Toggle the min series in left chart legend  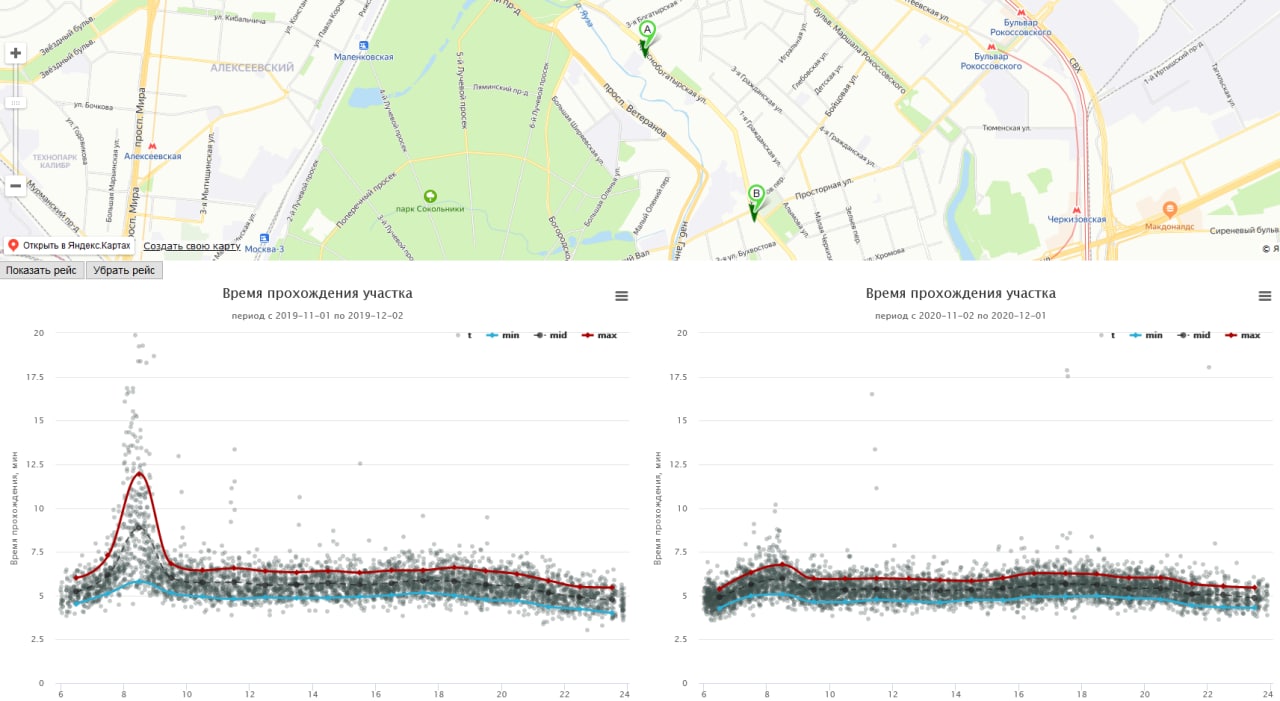505,335
